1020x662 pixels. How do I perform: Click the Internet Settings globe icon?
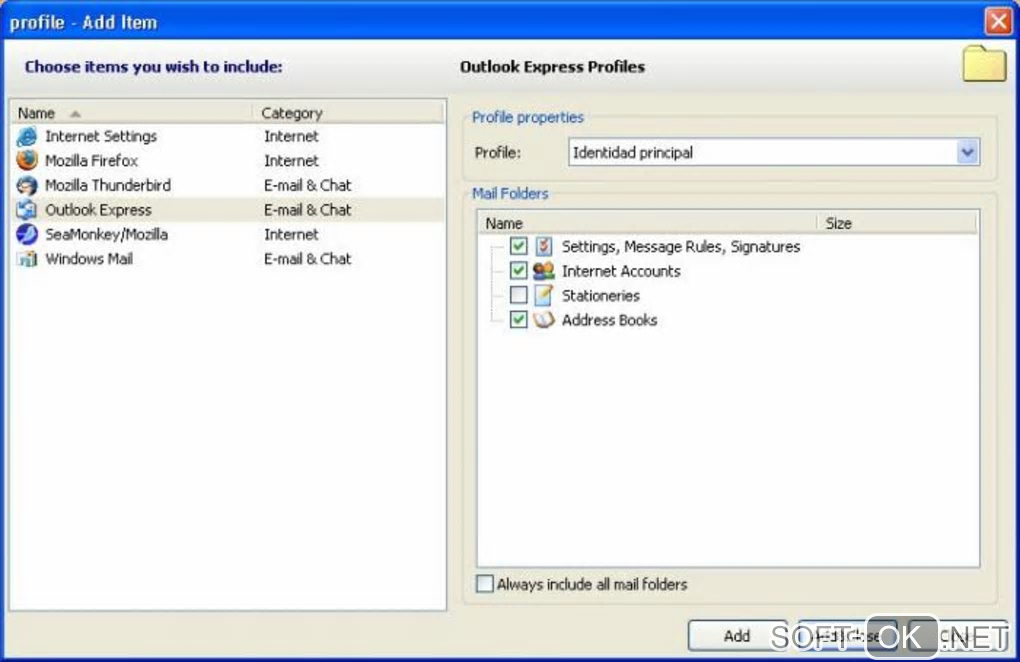click(27, 137)
